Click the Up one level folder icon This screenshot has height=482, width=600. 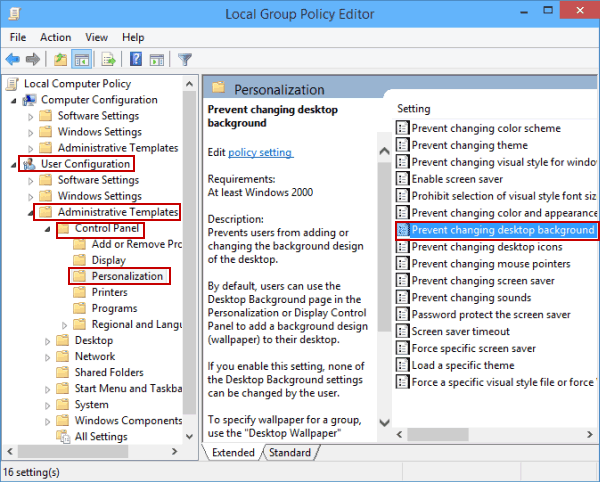pos(60,59)
